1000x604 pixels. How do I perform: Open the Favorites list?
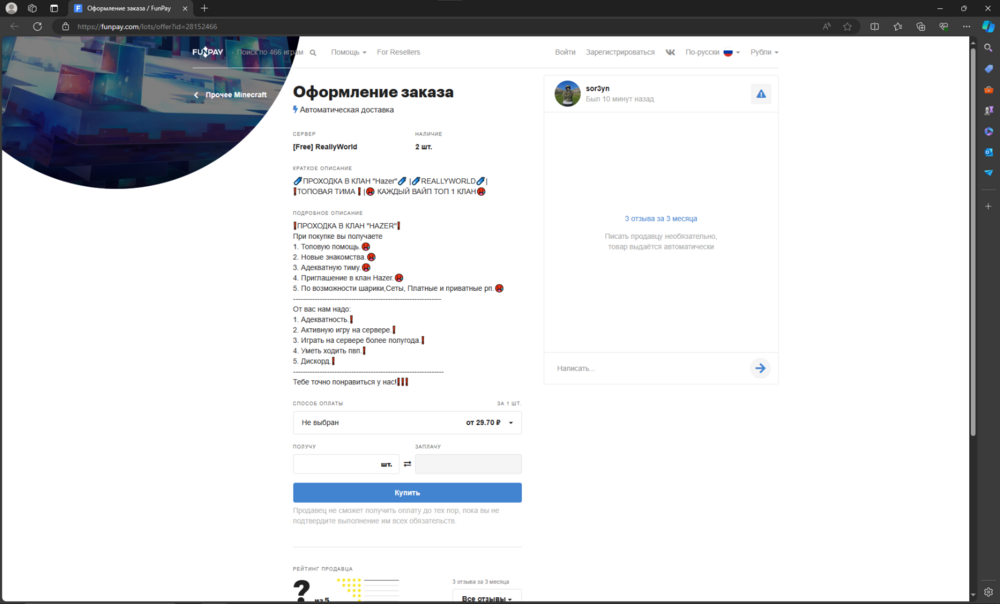click(897, 27)
